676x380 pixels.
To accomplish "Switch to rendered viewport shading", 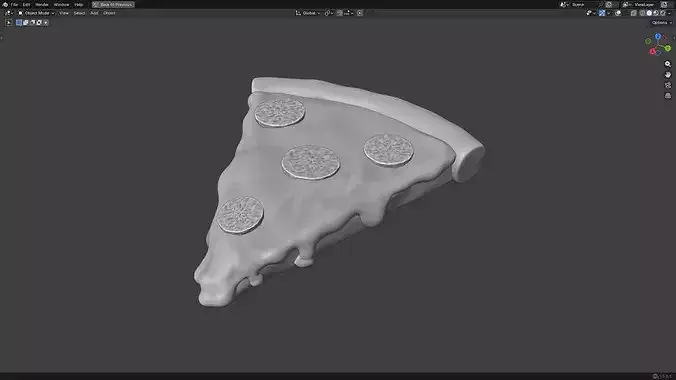I will [663, 13].
